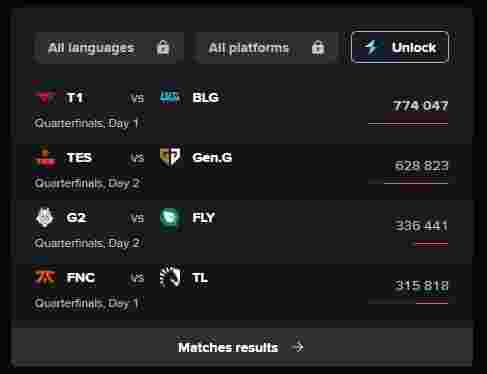This screenshot has height=374, width=487.
Task: Click the lock icon on All platforms
Action: (318, 47)
